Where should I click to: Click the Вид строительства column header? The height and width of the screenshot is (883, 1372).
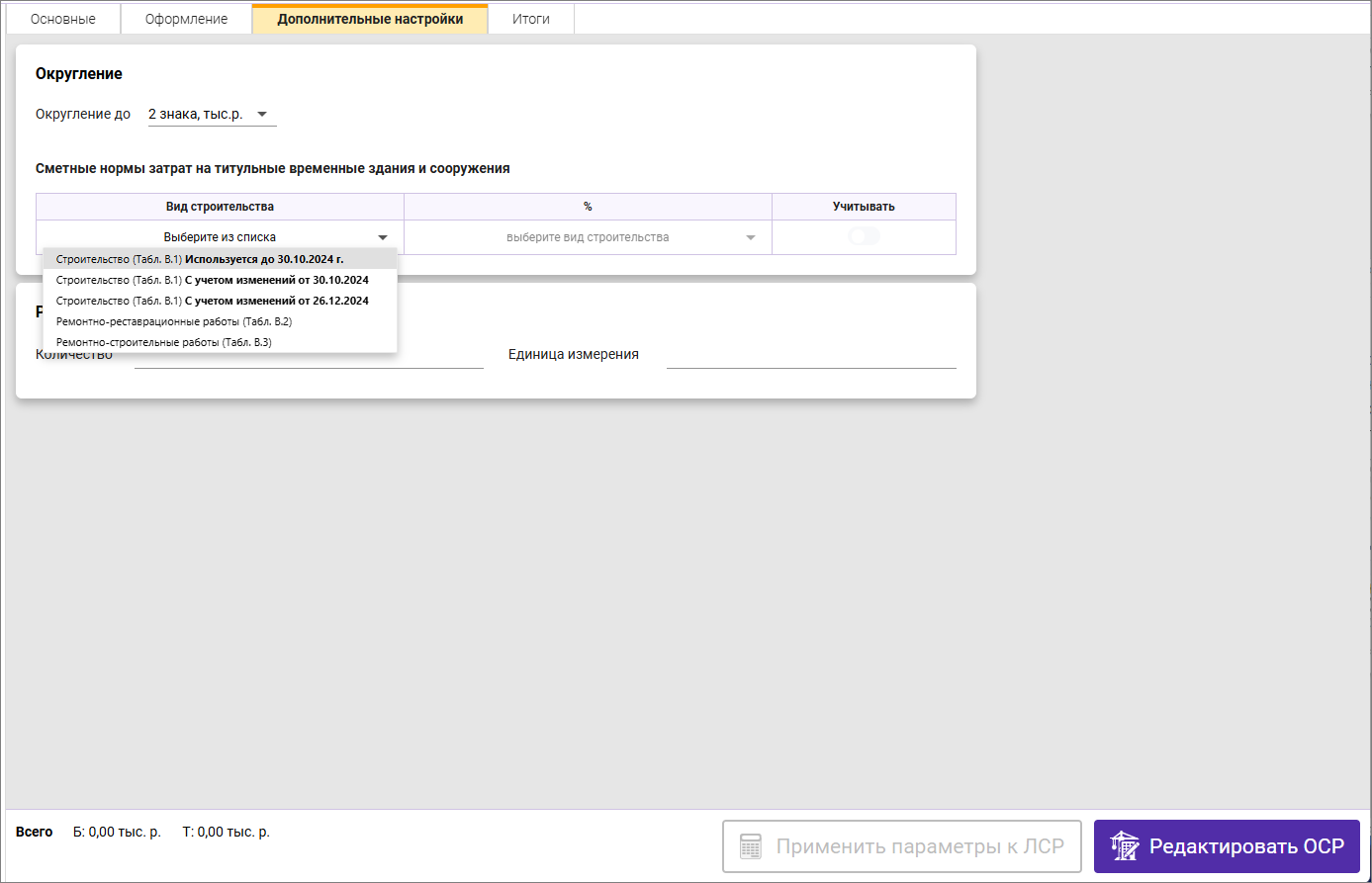[x=220, y=207]
